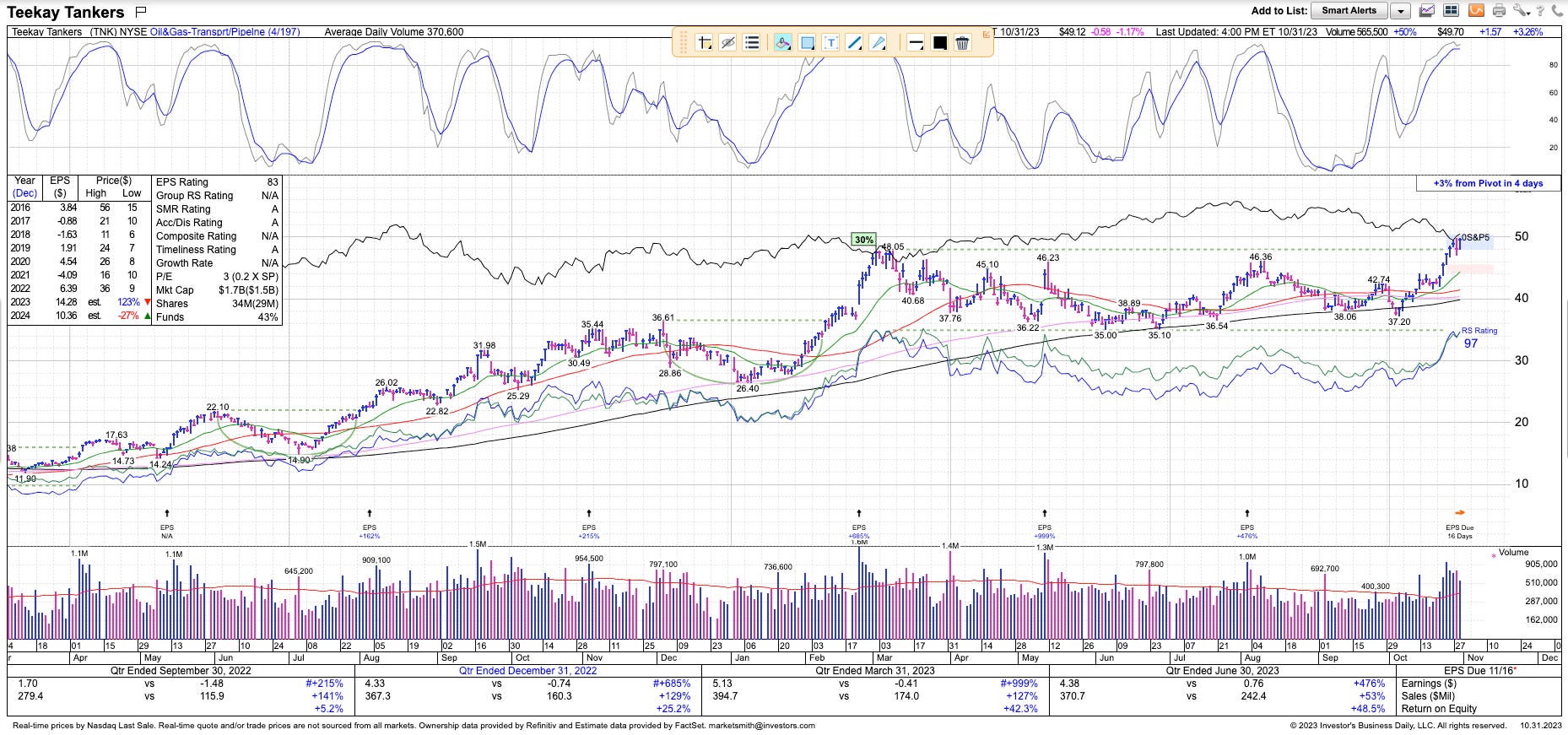Toggle the flag next to Teekay Tankers
Screen dimensions: 1568x735
tap(141, 12)
